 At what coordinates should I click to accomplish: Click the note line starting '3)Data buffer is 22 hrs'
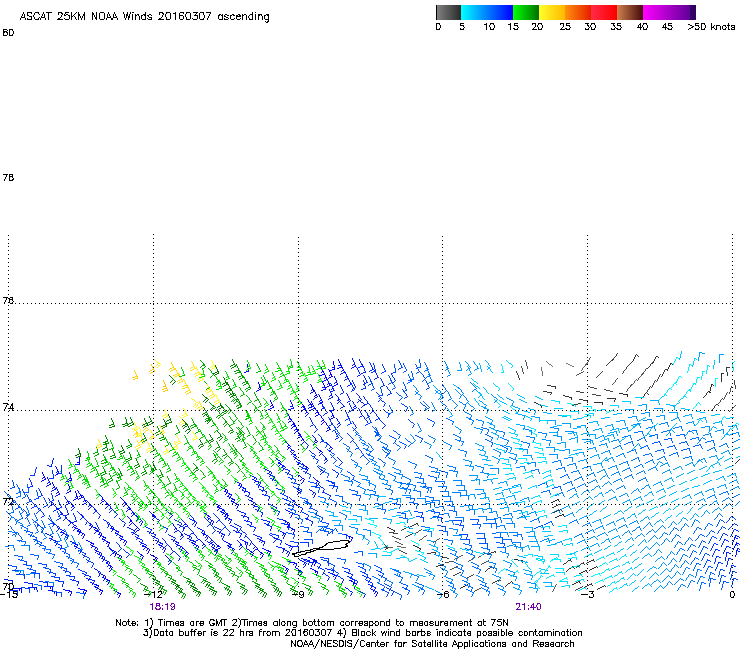point(362,633)
